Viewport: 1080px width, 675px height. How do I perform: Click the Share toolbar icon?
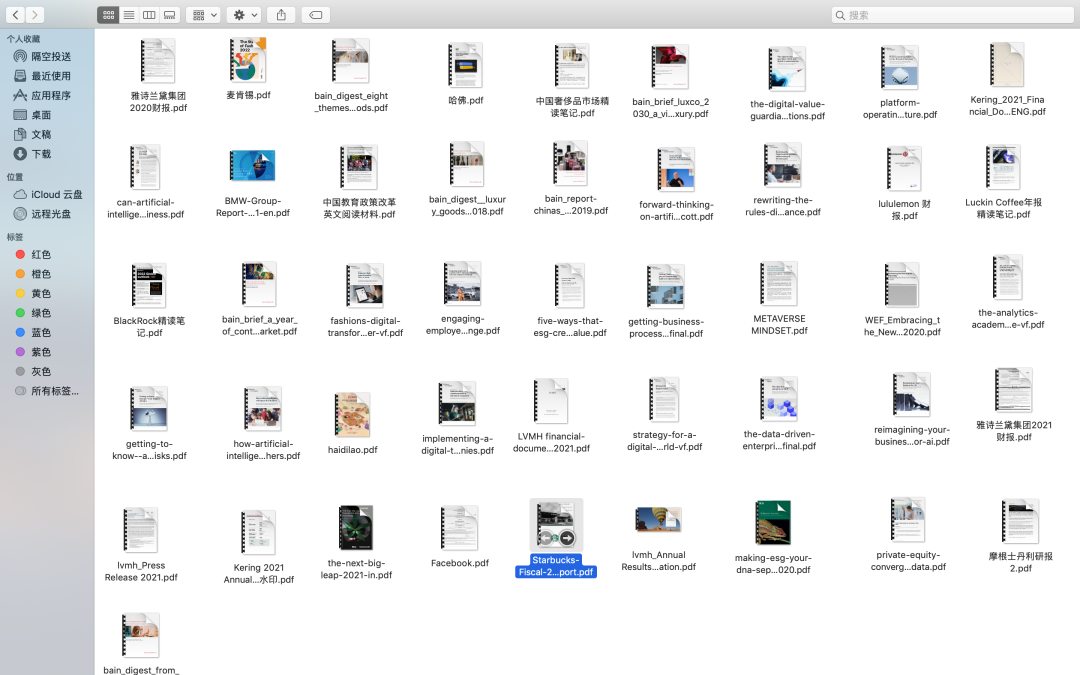[x=281, y=15]
